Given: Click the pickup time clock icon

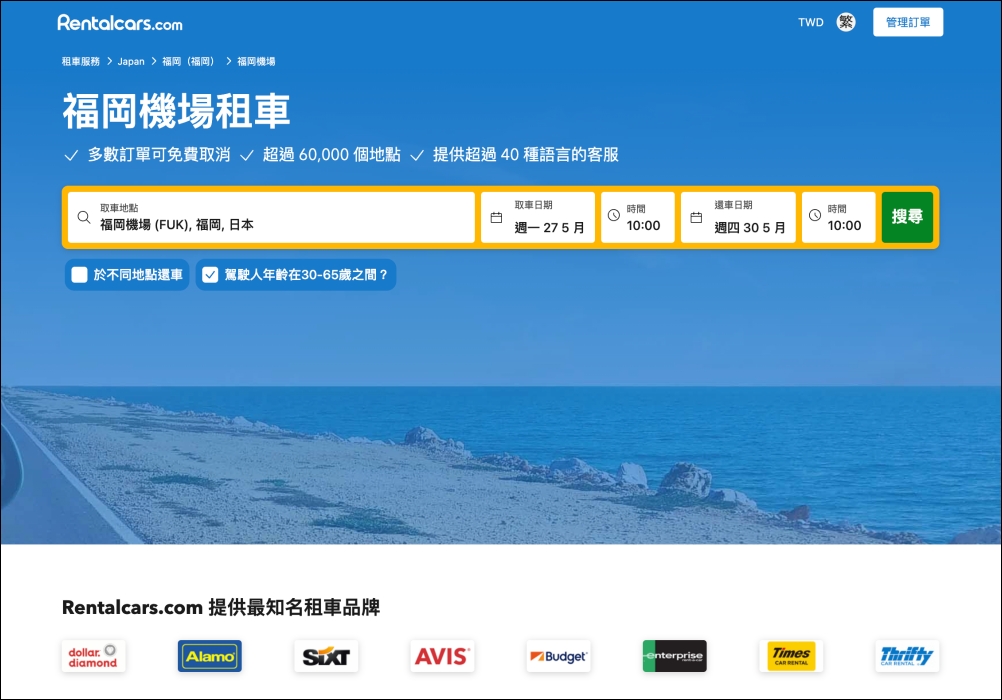Looking at the screenshot, I should click(613, 215).
